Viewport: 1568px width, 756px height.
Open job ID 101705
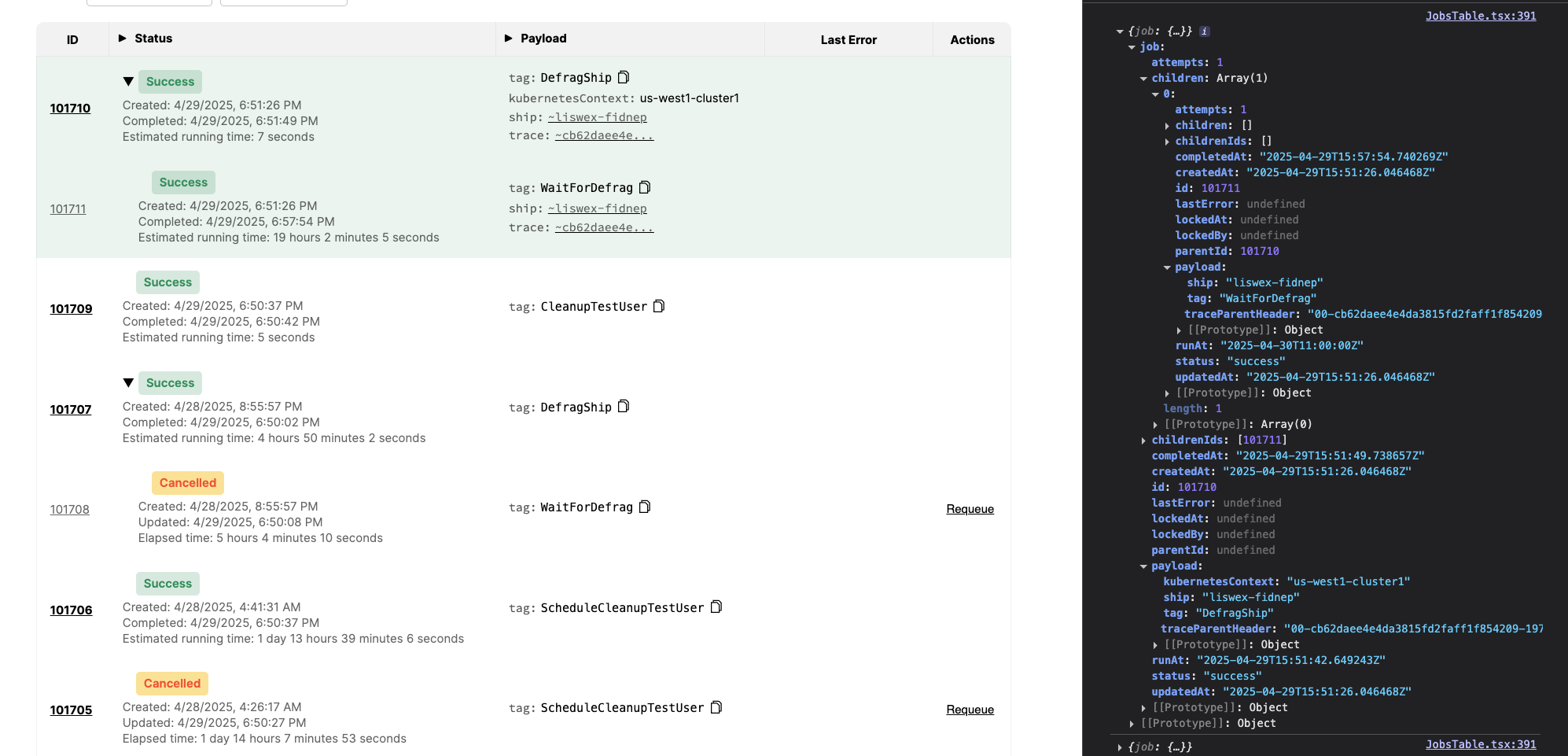[71, 710]
